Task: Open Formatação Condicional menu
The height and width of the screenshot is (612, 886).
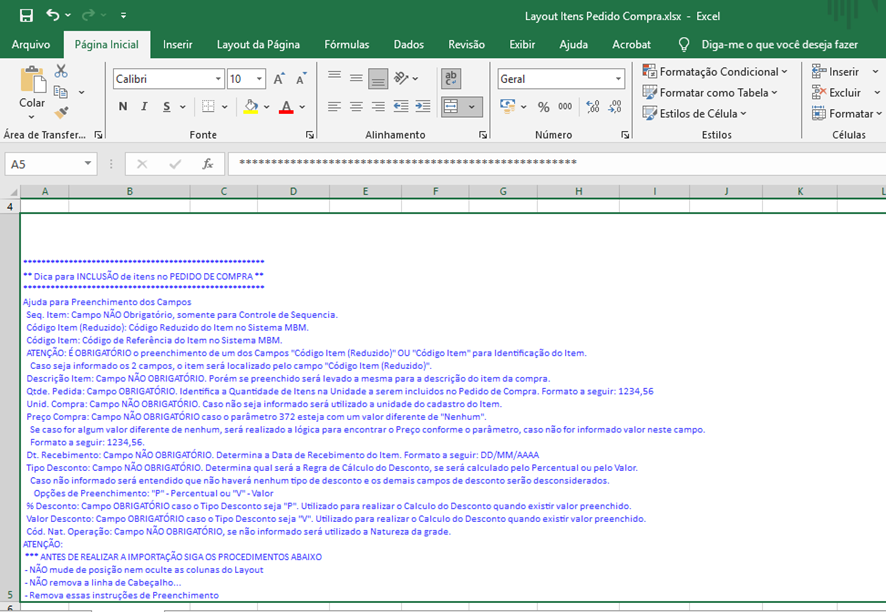Action: point(716,72)
